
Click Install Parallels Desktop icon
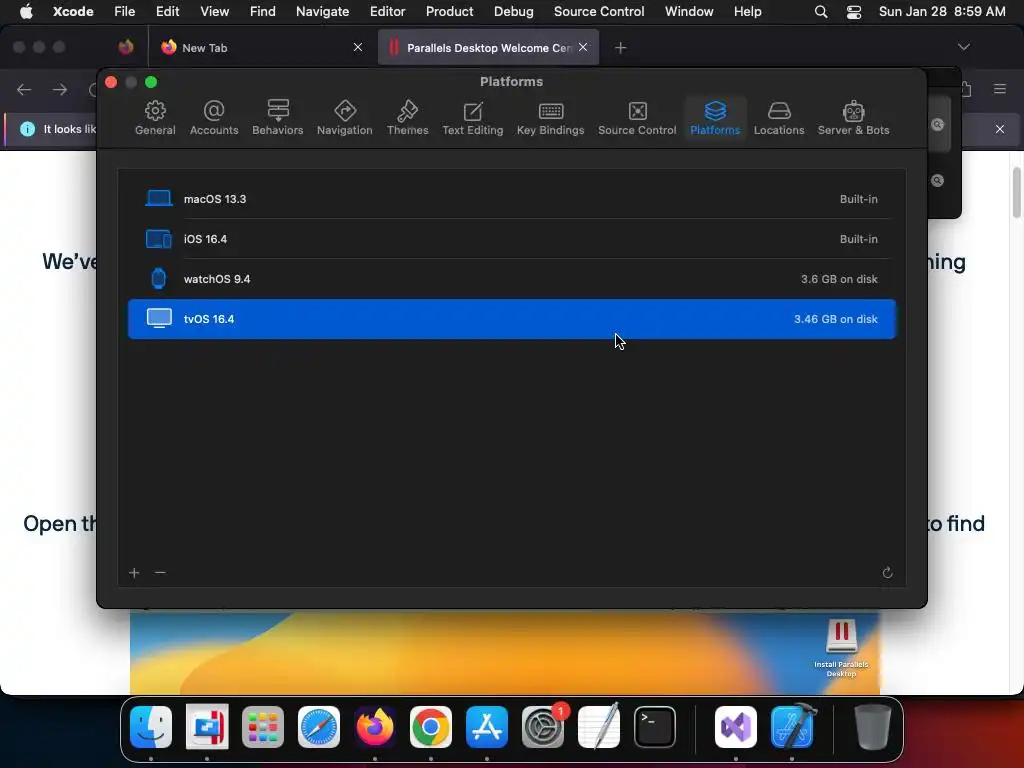(x=841, y=647)
